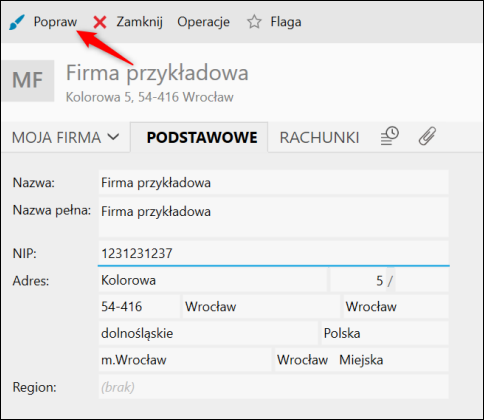Click the Adres: label
The image size is (484, 420).
tap(31, 281)
